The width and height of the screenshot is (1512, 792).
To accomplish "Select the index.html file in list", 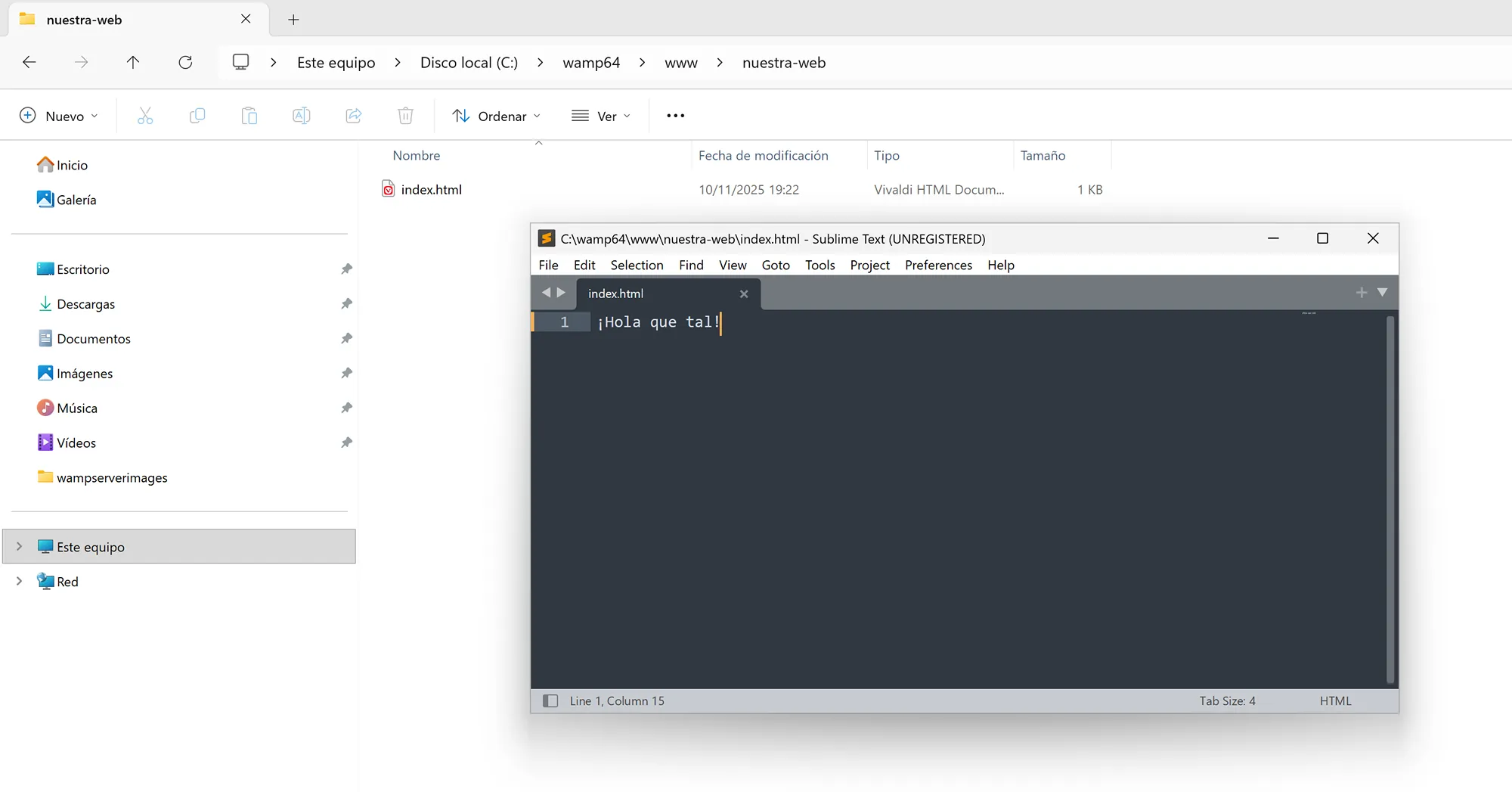I will tap(431, 190).
